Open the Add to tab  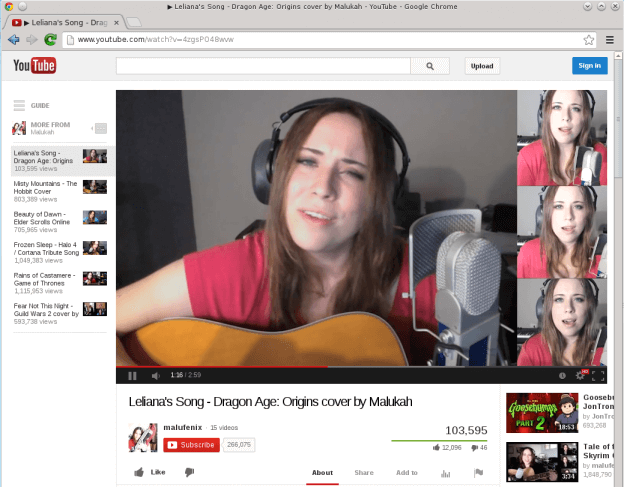tap(407, 473)
